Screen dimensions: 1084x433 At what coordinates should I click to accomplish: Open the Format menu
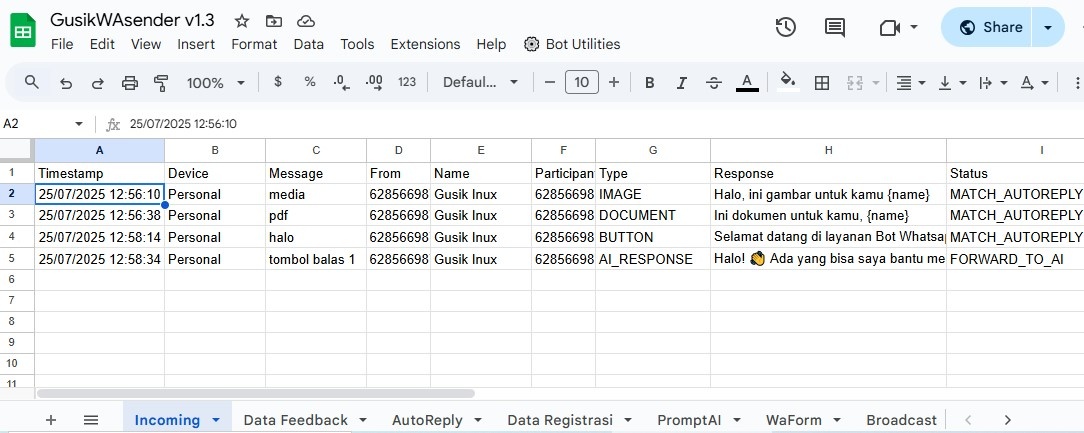click(x=254, y=44)
